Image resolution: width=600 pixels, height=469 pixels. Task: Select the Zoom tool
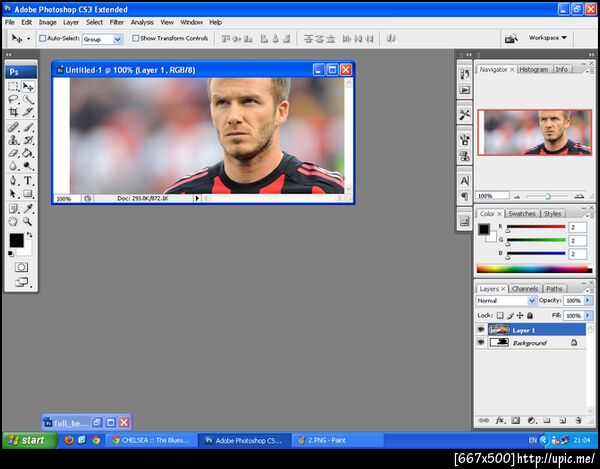pos(28,221)
